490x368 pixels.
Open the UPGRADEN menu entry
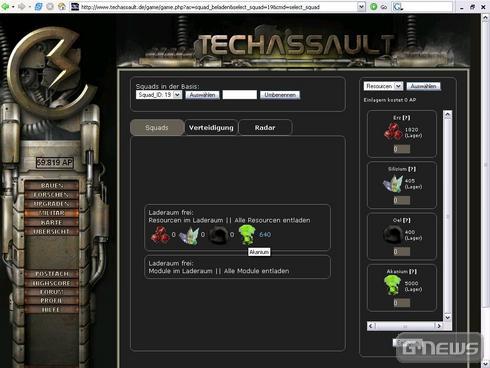point(52,203)
